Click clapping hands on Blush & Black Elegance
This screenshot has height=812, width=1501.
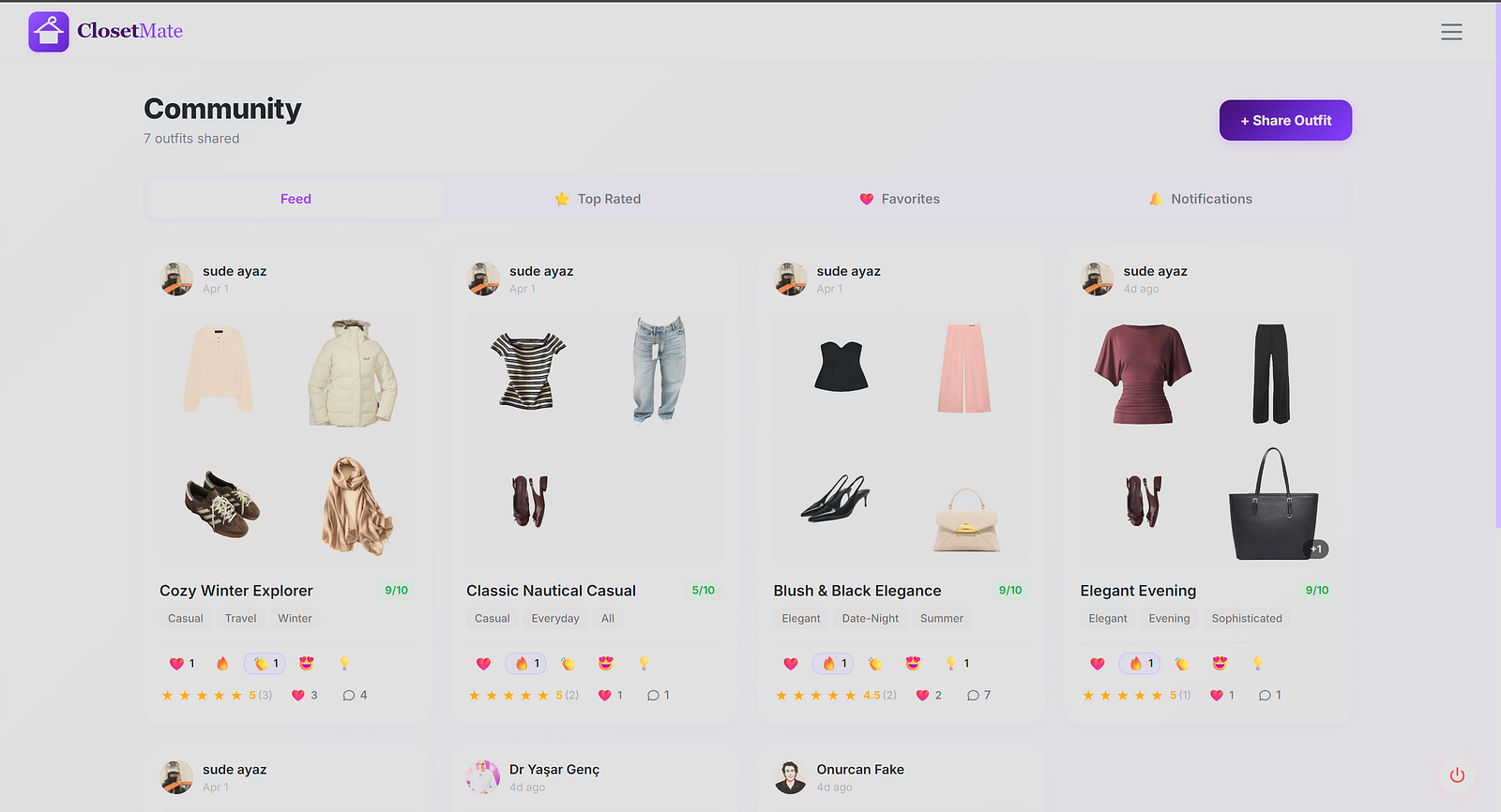click(x=875, y=664)
